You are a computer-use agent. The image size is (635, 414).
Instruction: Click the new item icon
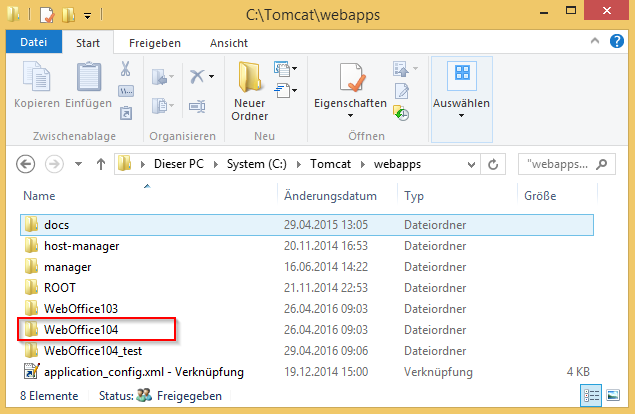click(x=282, y=68)
